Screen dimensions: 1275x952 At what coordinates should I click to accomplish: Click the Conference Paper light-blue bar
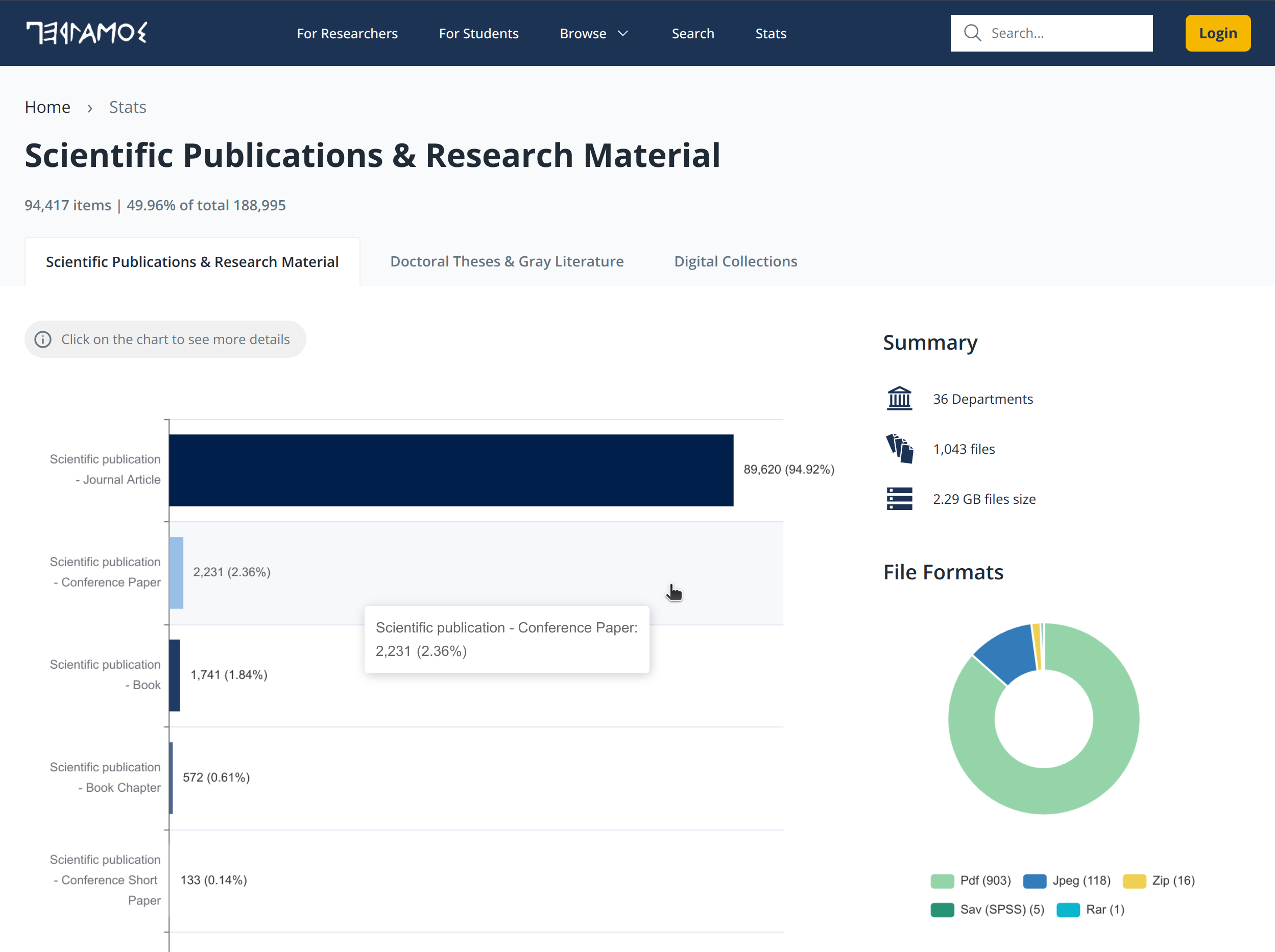[x=176, y=573]
